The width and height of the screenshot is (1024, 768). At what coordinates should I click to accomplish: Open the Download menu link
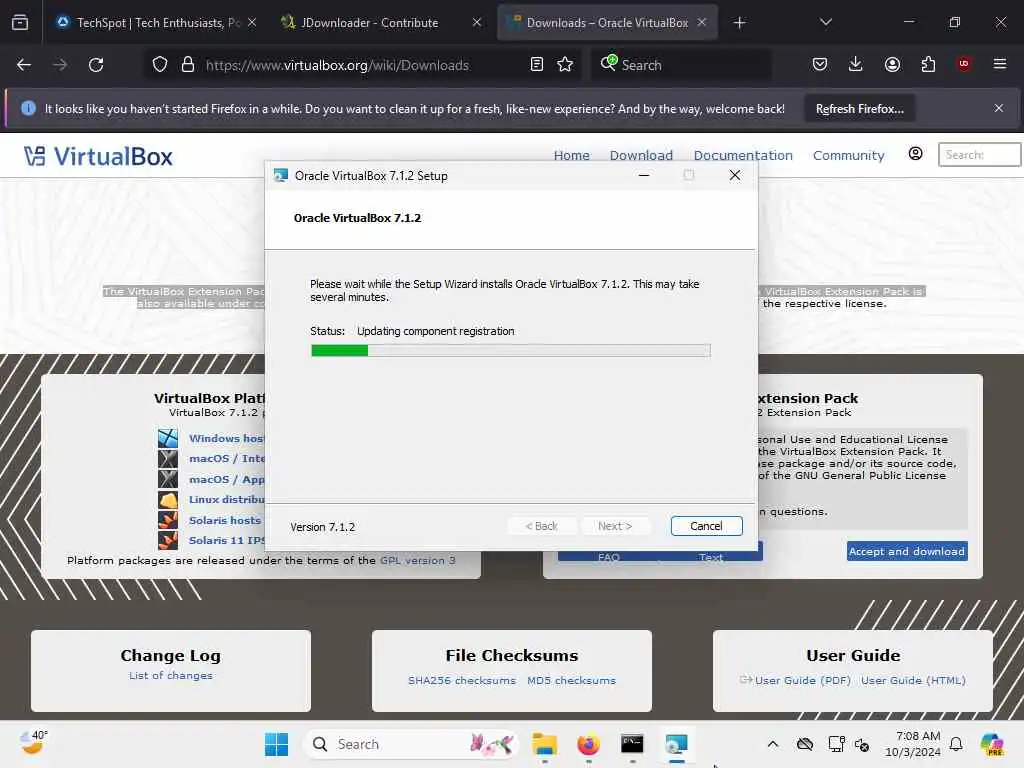(x=641, y=155)
